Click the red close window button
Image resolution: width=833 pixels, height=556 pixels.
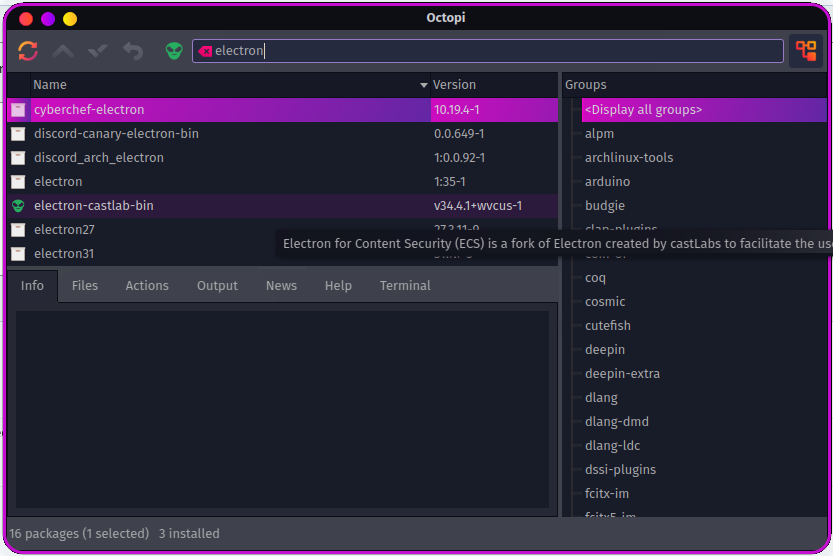tap(26, 19)
